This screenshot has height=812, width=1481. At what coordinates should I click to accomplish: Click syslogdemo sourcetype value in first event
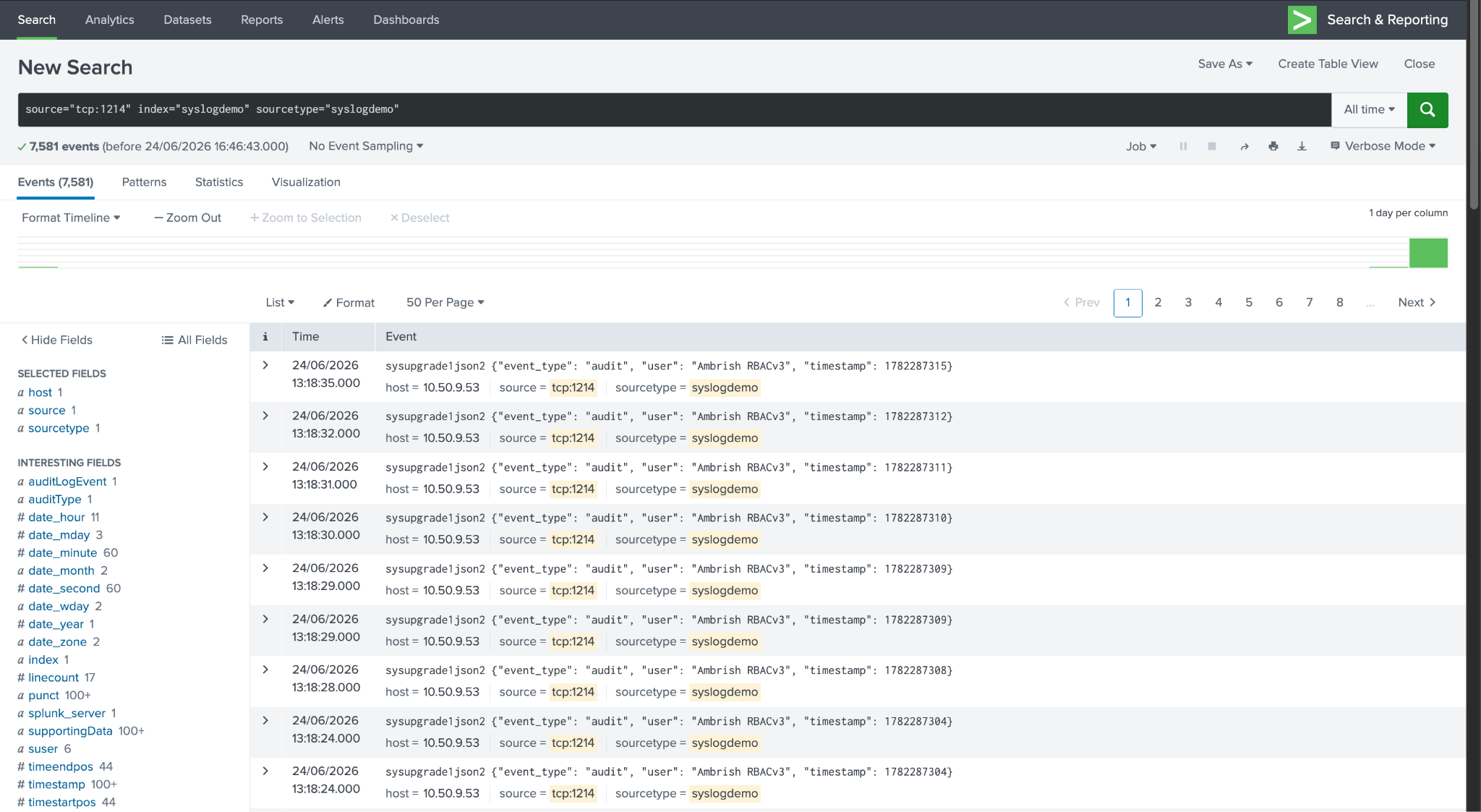point(725,388)
